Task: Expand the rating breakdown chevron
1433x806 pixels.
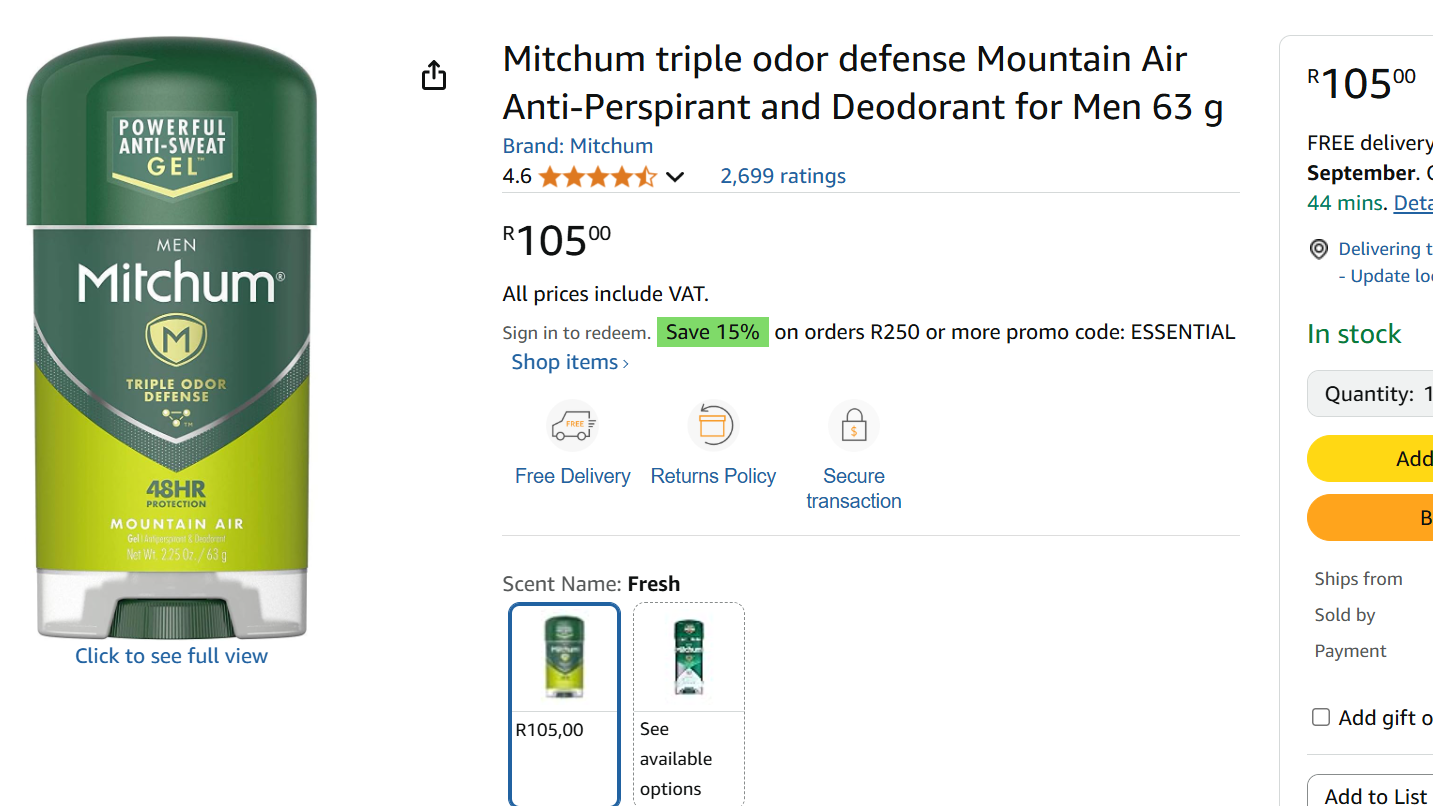Action: (675, 177)
